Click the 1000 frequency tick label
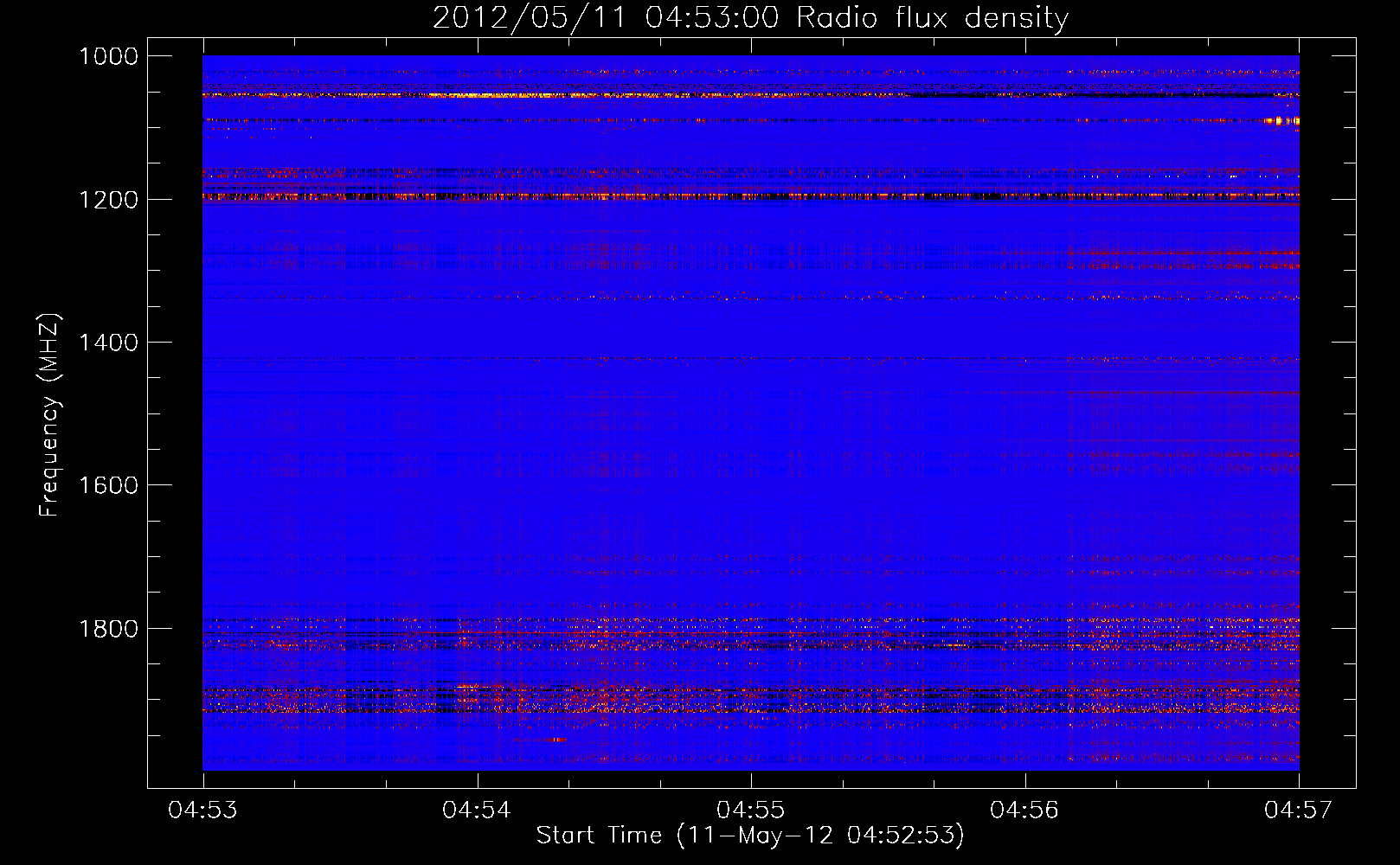Viewport: 1400px width, 865px height. click(x=108, y=56)
